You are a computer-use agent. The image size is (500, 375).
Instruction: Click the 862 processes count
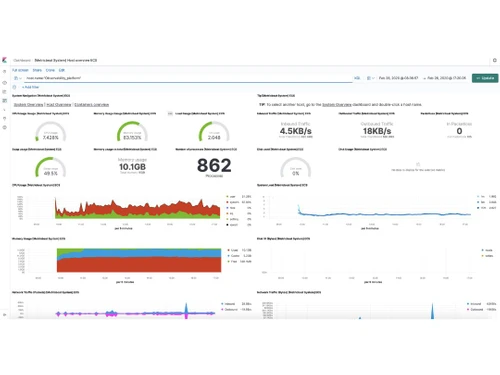pos(214,165)
